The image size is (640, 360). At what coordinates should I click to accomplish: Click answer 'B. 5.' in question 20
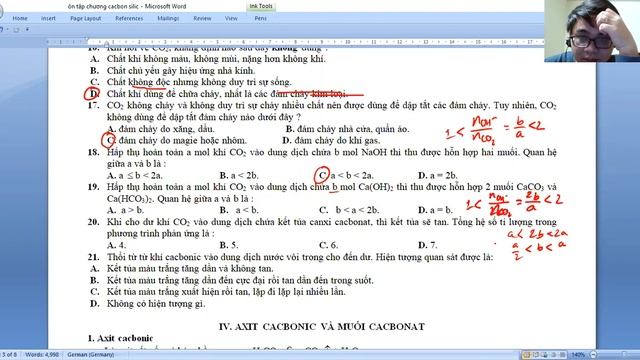pyautogui.click(x=229, y=245)
